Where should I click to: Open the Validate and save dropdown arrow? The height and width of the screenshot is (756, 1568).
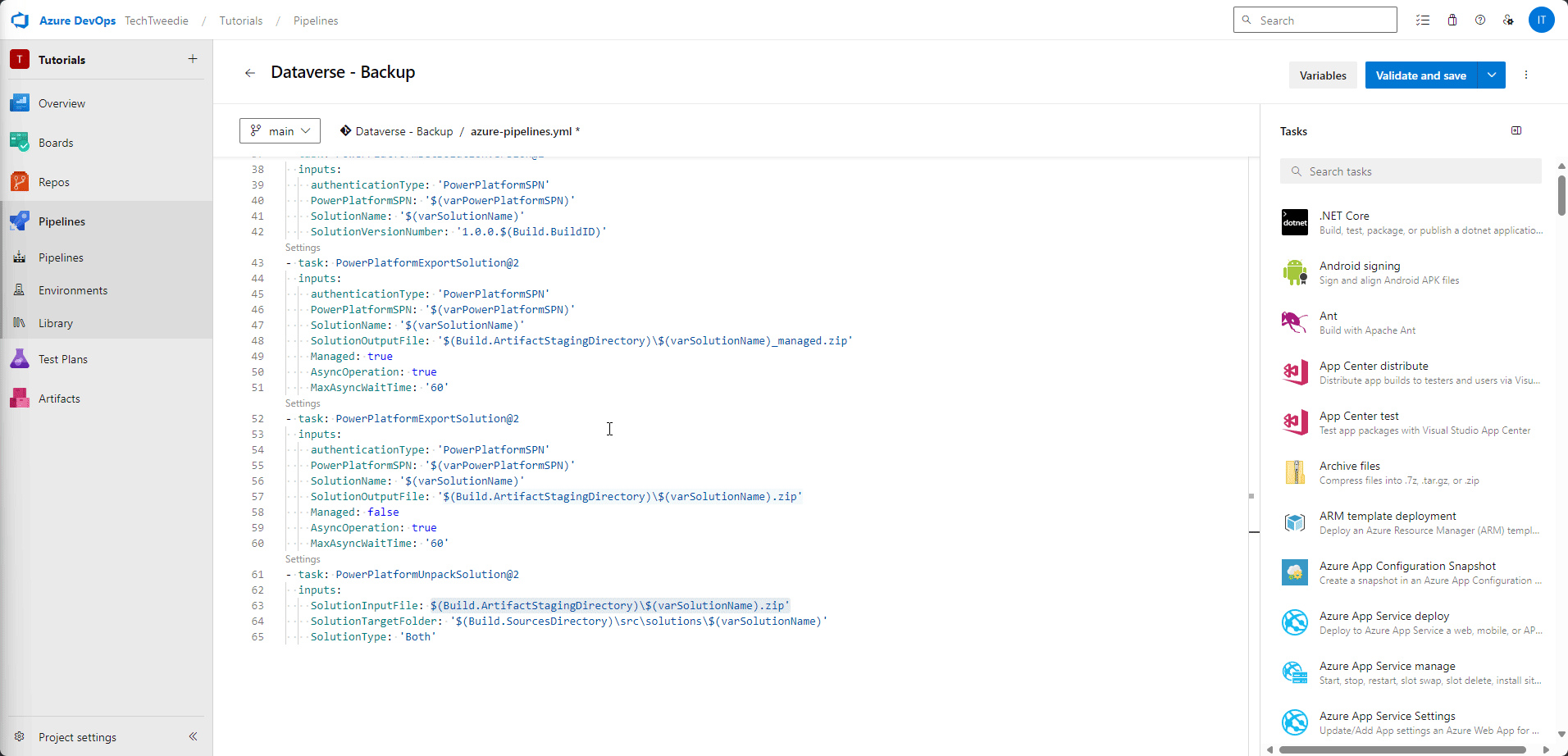(1491, 75)
